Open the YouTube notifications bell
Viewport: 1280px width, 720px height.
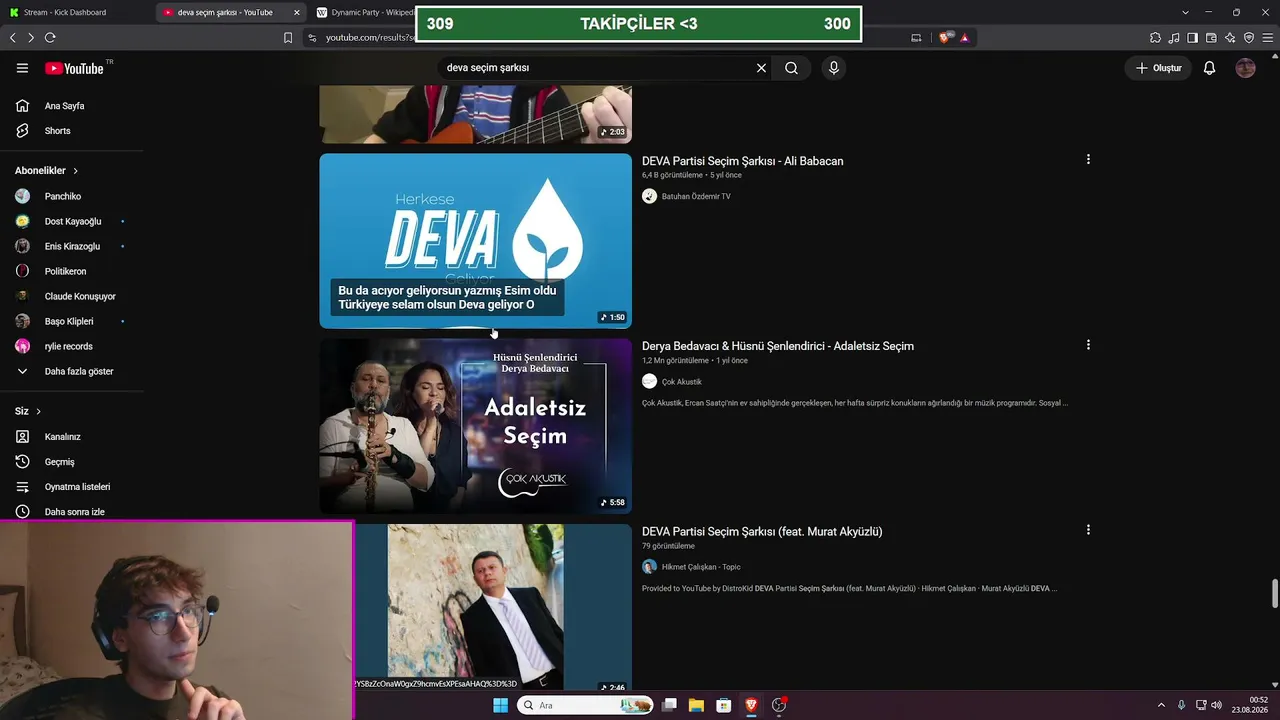point(1209,68)
